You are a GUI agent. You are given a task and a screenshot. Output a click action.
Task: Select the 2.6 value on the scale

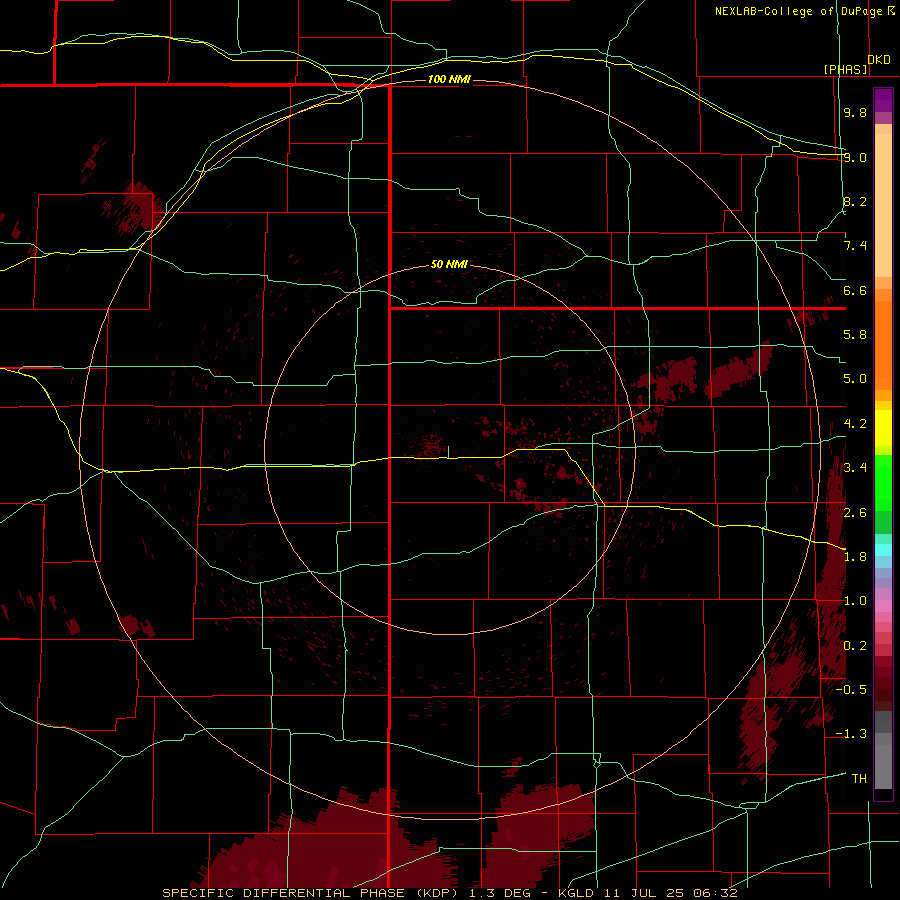855,513
